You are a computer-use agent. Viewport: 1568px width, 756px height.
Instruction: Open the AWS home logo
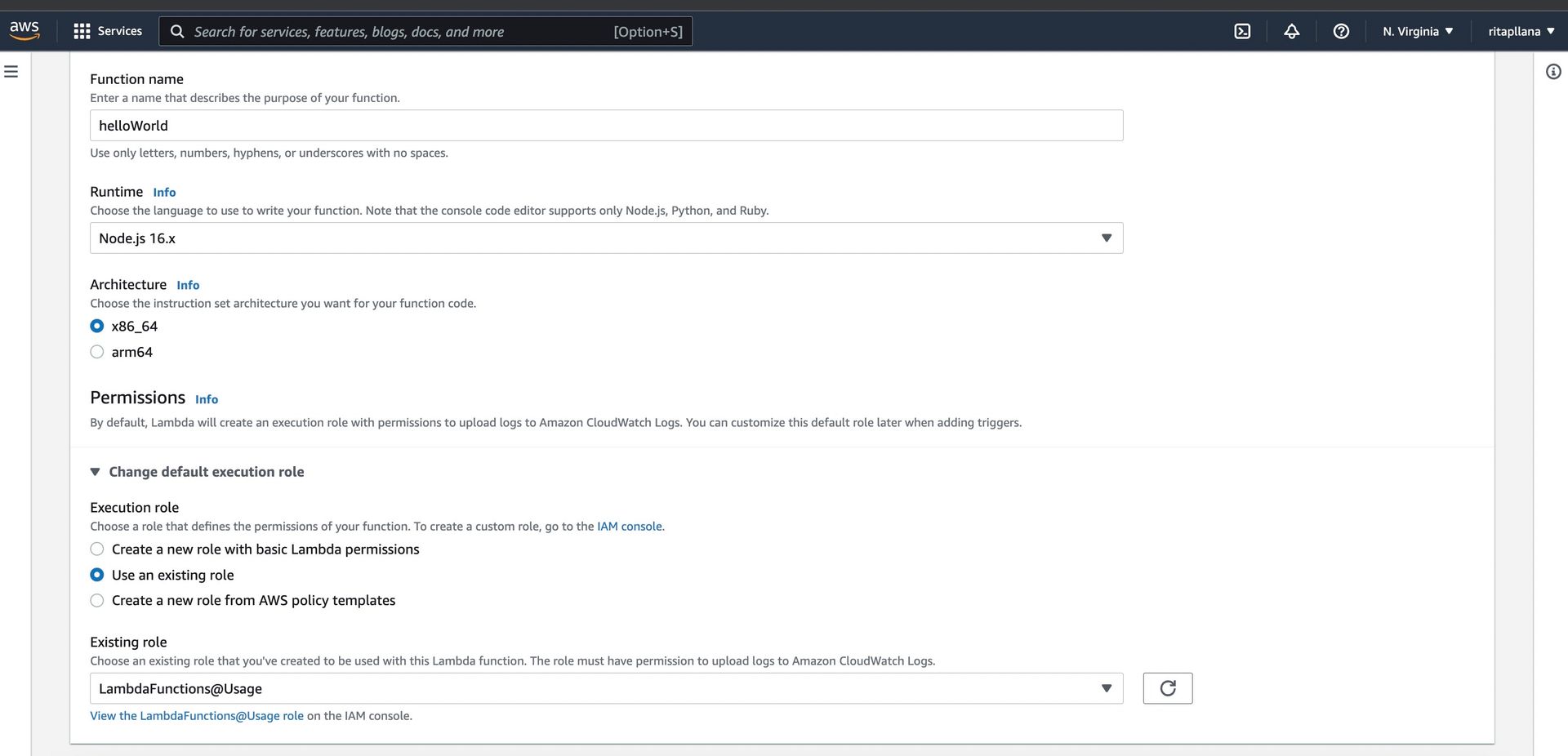coord(24,31)
